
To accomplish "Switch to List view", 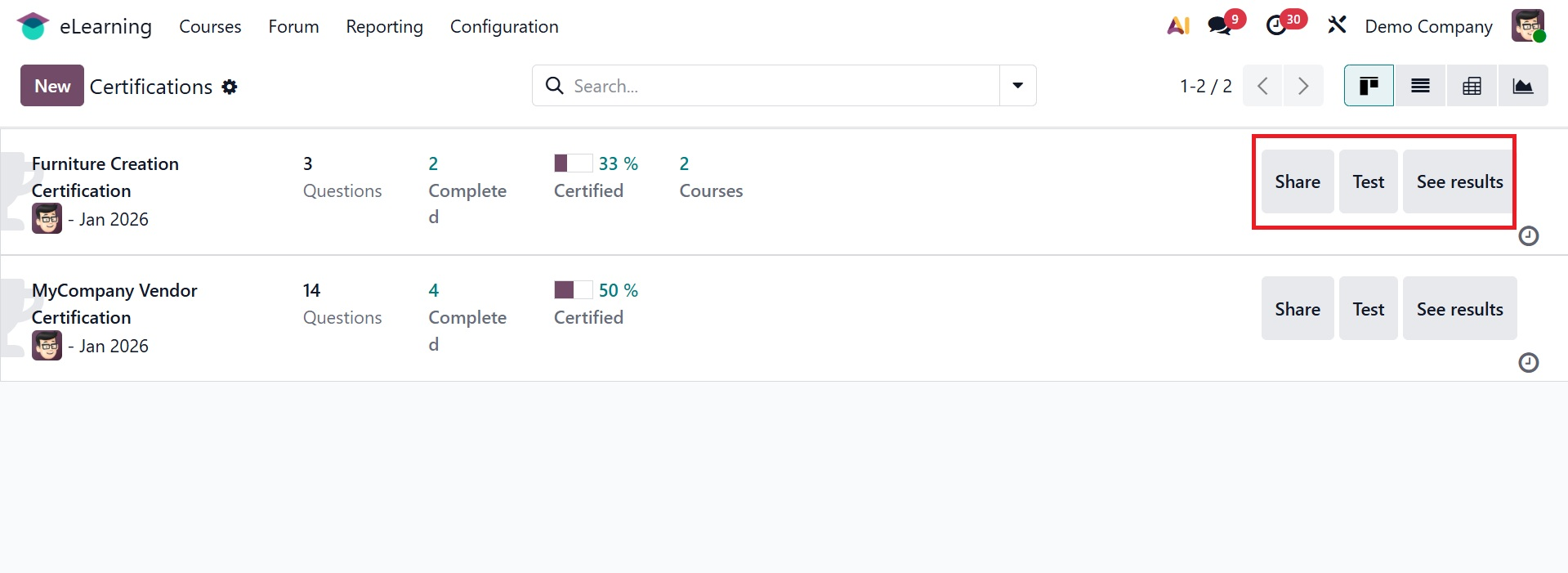I will 1420,86.
